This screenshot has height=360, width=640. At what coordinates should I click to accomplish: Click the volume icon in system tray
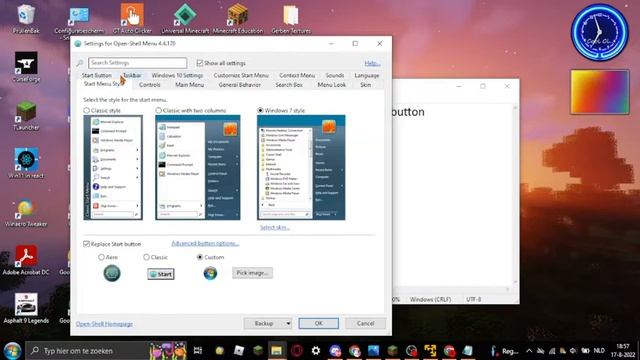[573, 351]
